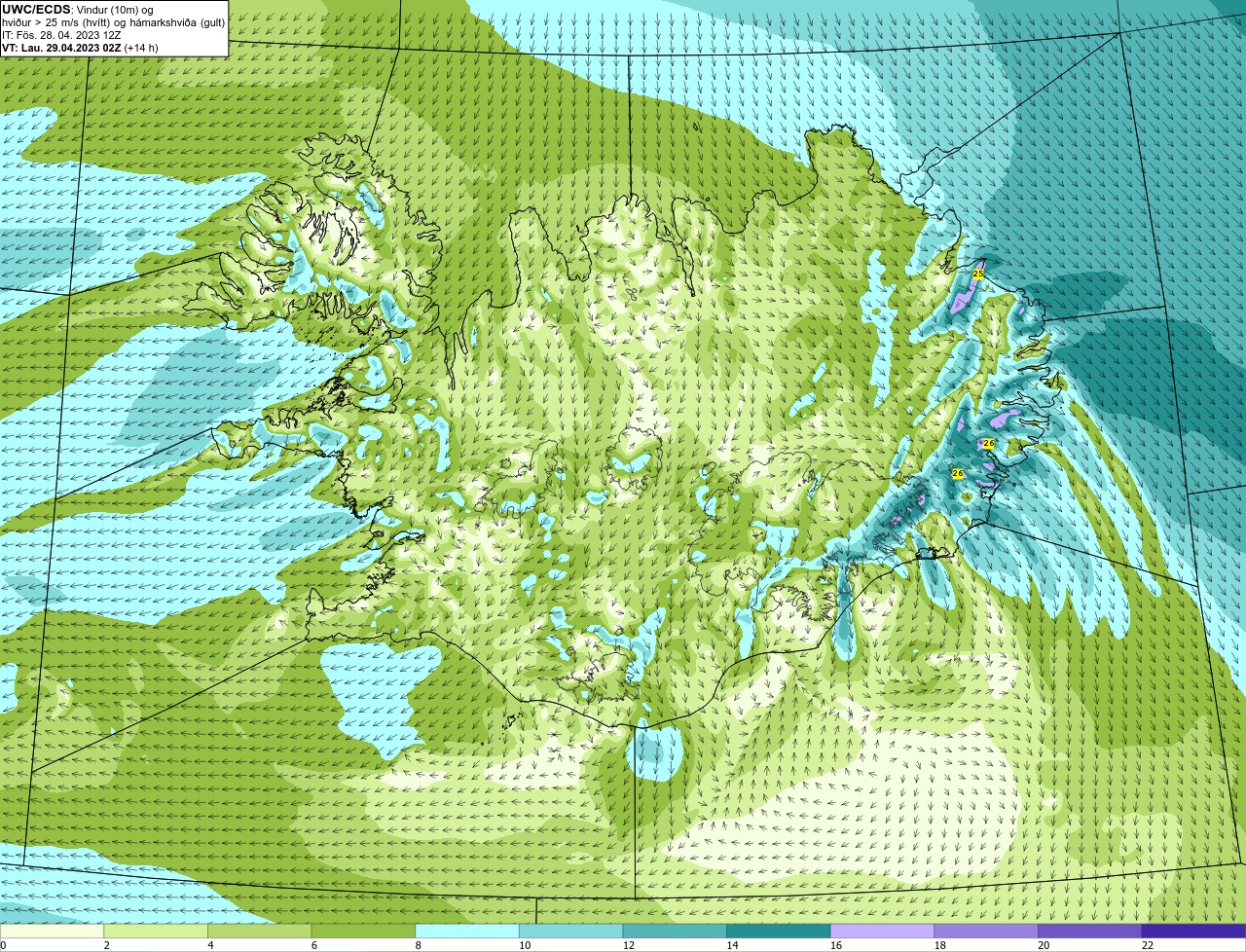Pick the cream 0–2 m/s color swatch
1246x952 pixels.
(x=52, y=932)
